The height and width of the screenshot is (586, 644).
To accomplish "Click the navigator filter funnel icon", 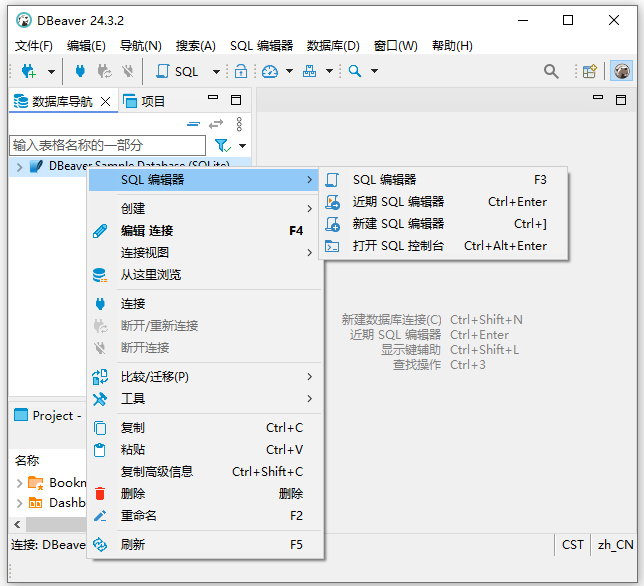I will (222, 145).
